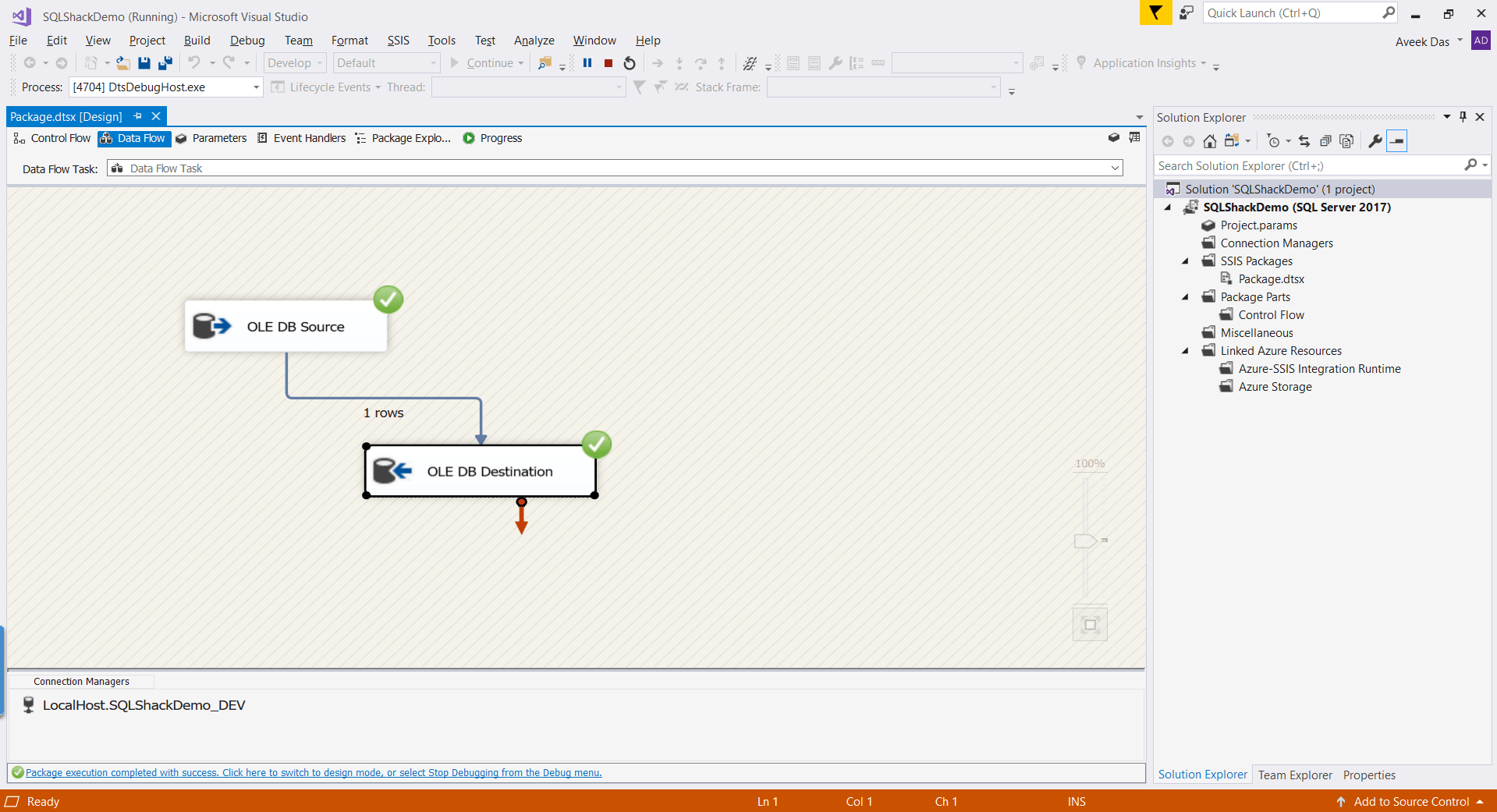Click the Break All pause icon
This screenshot has width=1497, height=812.
click(x=587, y=63)
